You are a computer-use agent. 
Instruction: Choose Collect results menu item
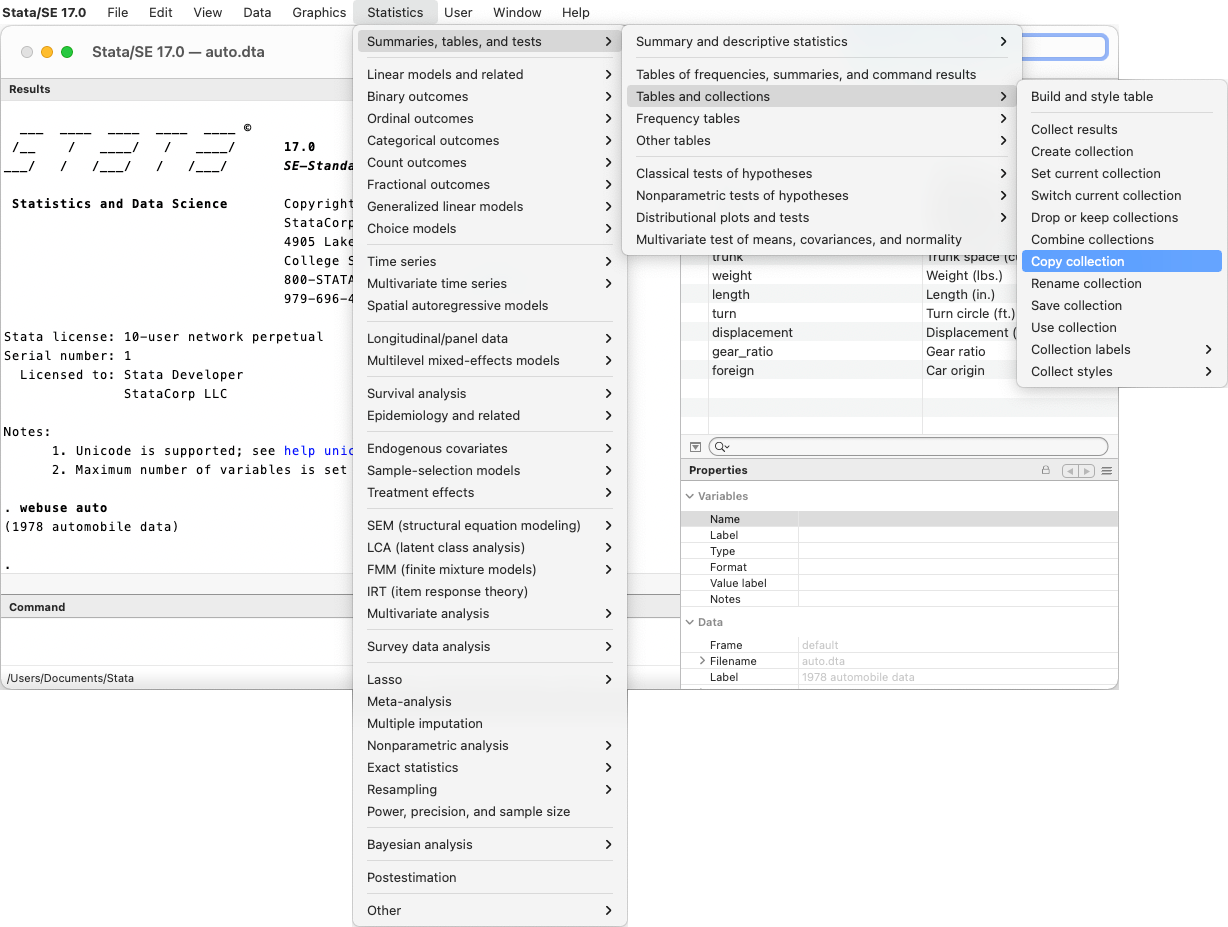1121,129
